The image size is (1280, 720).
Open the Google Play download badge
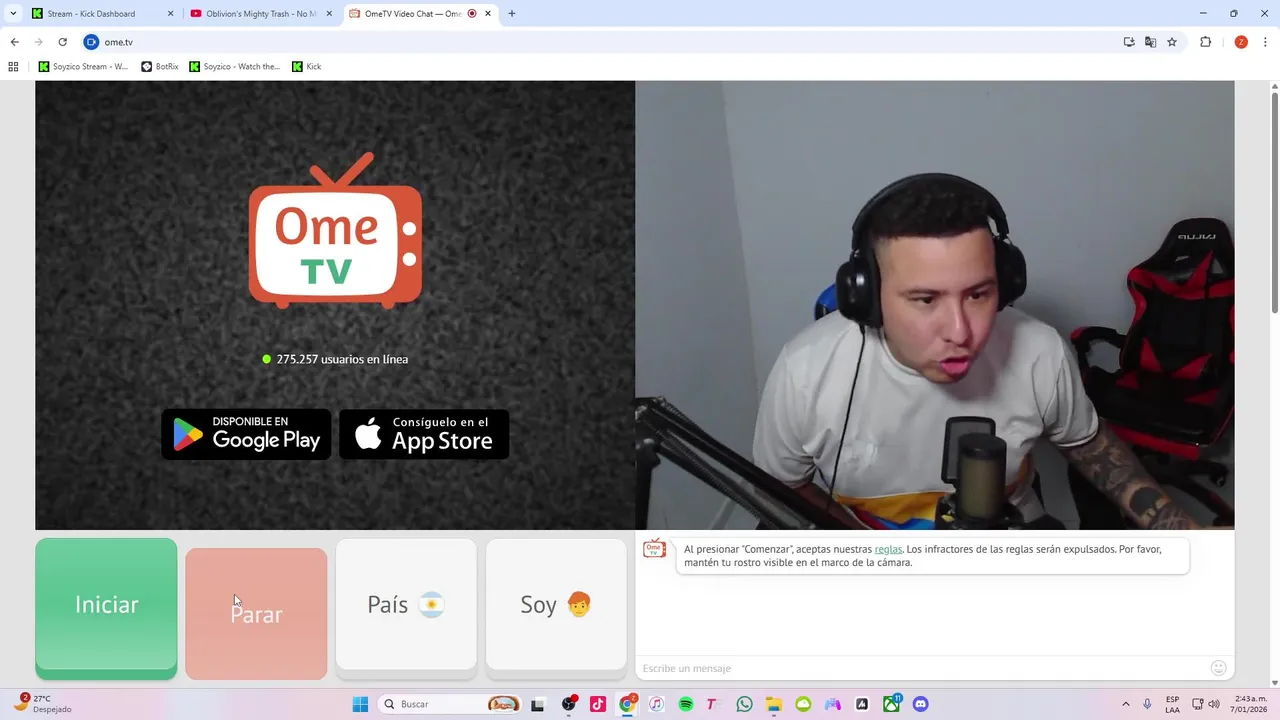(x=246, y=434)
